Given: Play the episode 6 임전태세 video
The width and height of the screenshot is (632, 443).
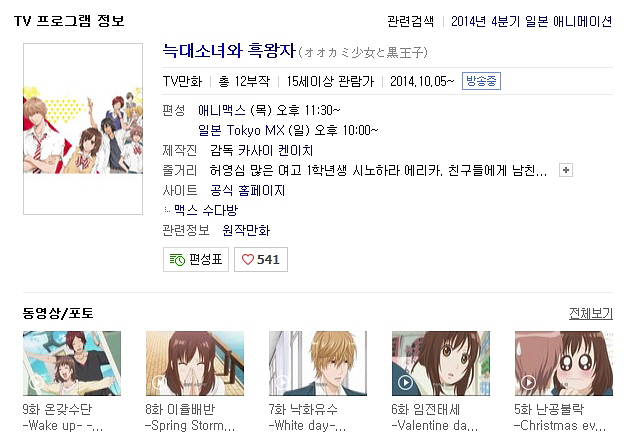Looking at the screenshot, I should click(x=441, y=363).
